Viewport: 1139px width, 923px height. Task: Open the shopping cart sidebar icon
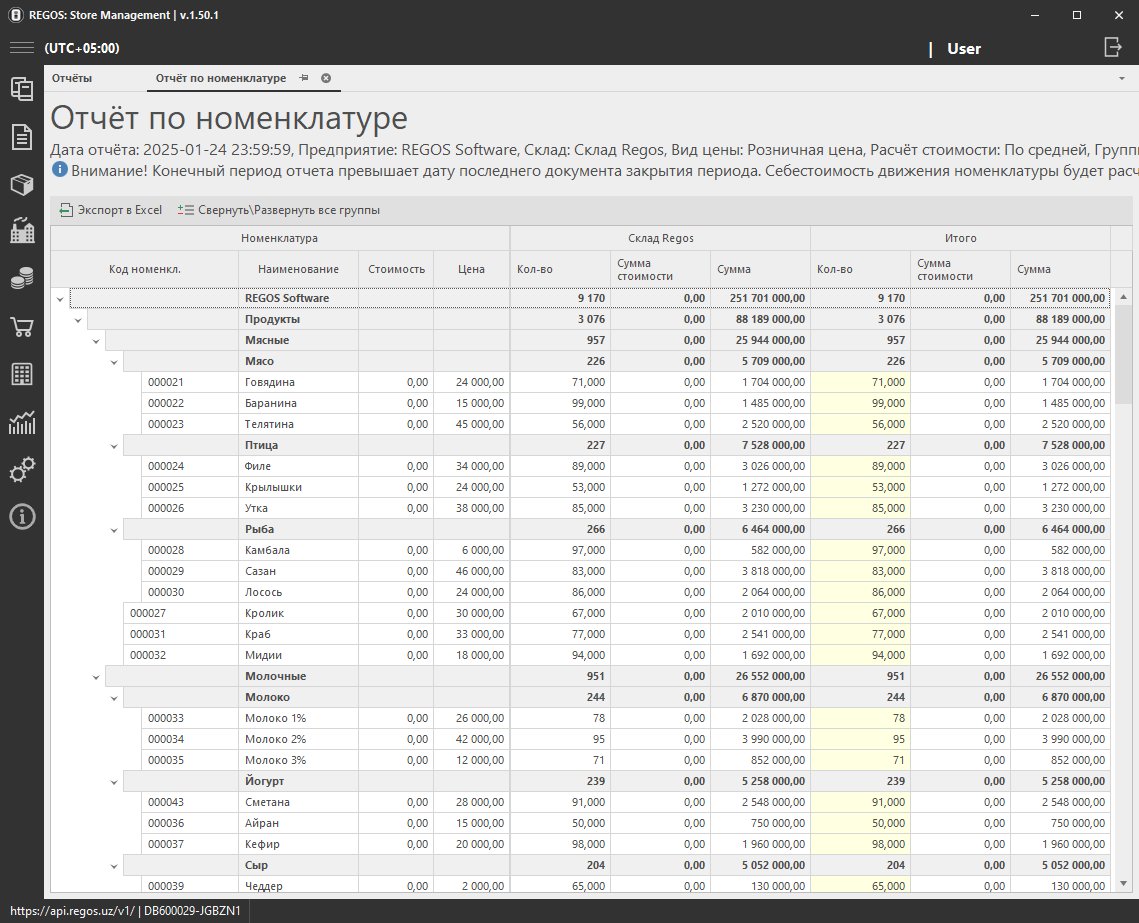pos(21,327)
